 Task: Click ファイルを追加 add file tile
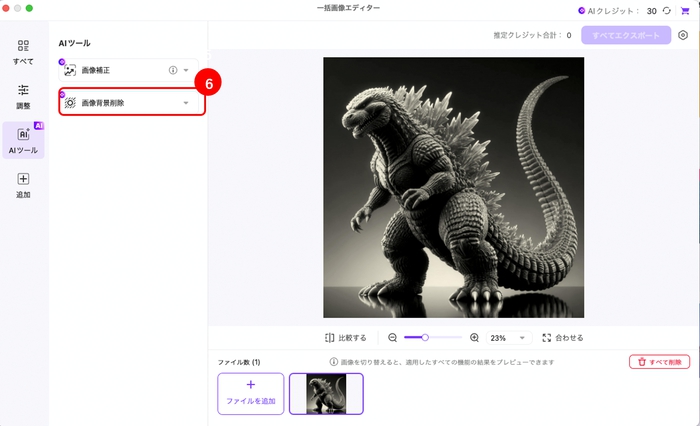pos(251,394)
